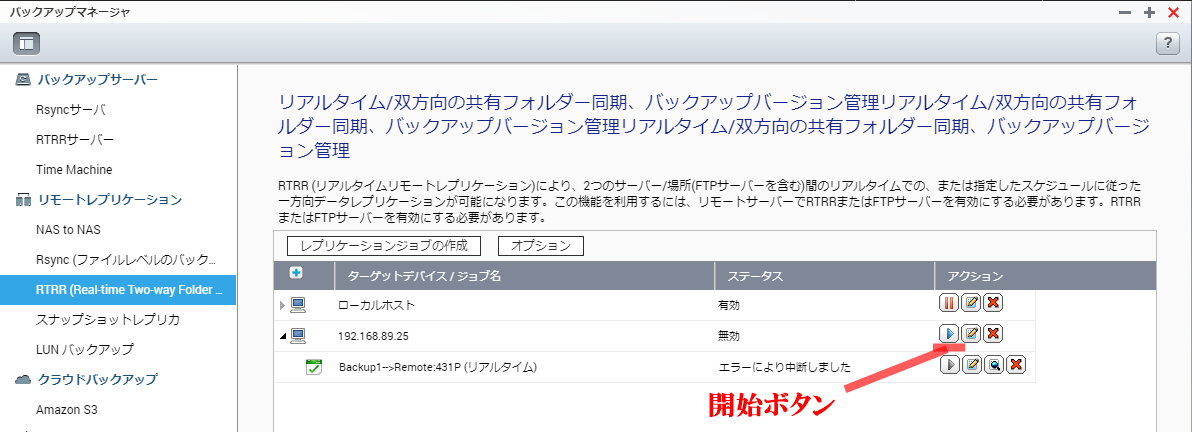Image resolution: width=1192 pixels, height=432 pixels.
Task: Delete the 192.168.89.25 entry
Action: (x=993, y=333)
